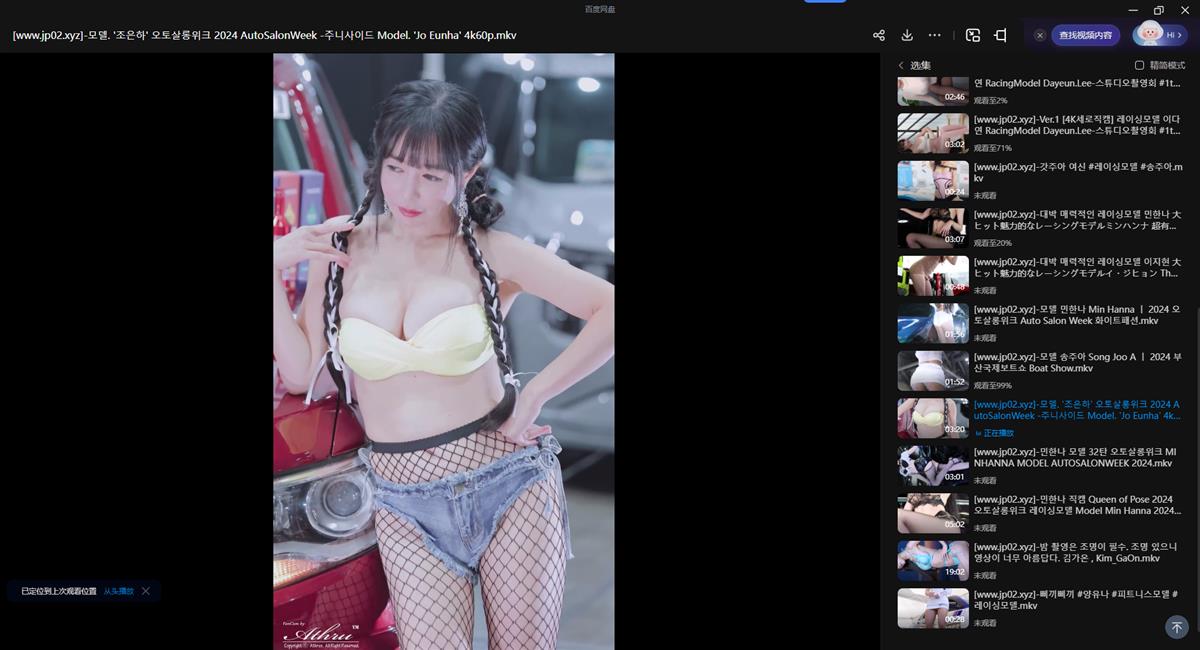
Task: Dismiss the 查找视频内容 button's X icon
Action: pyautogui.click(x=1040, y=35)
